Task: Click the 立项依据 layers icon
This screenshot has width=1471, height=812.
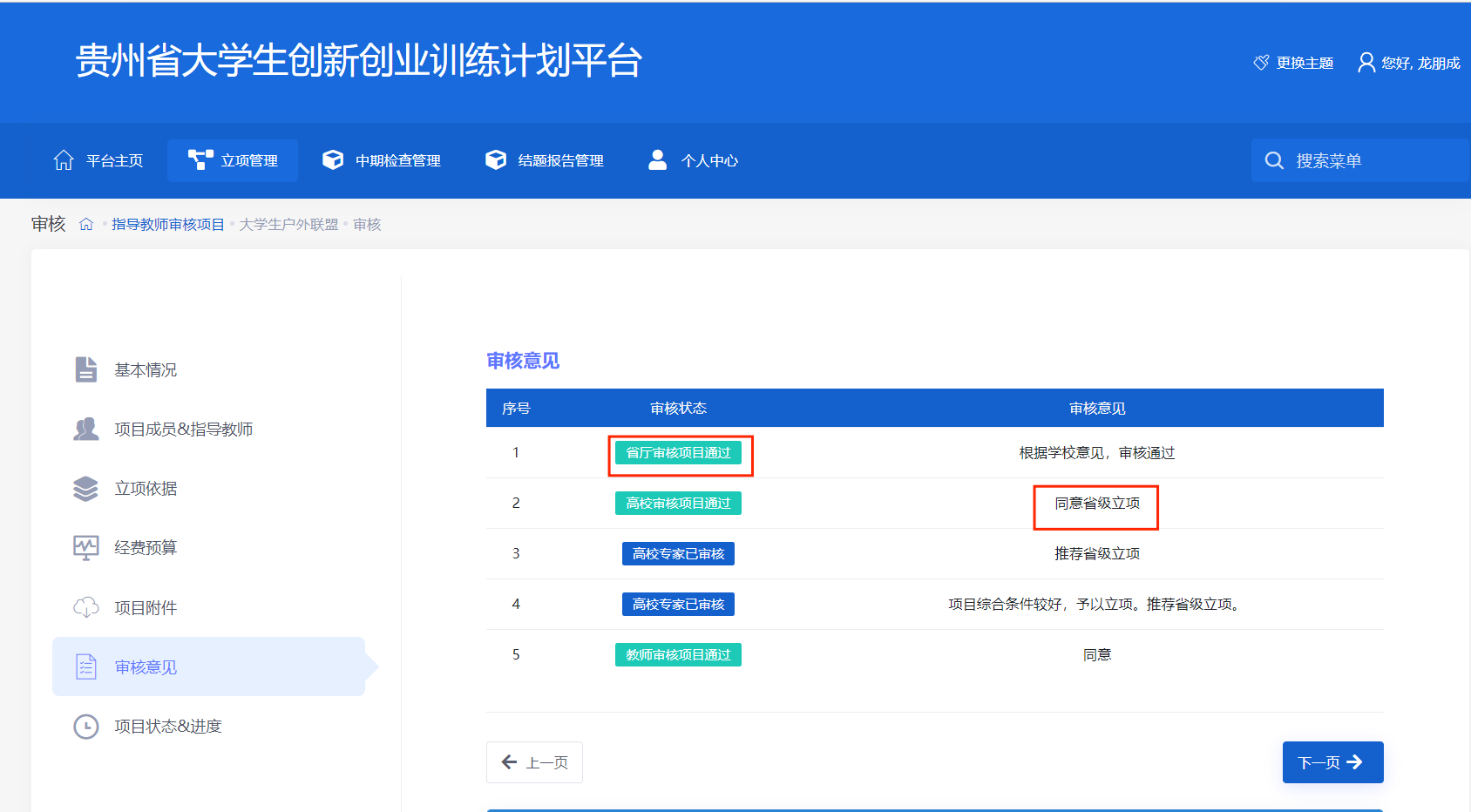Action: pyautogui.click(x=85, y=489)
